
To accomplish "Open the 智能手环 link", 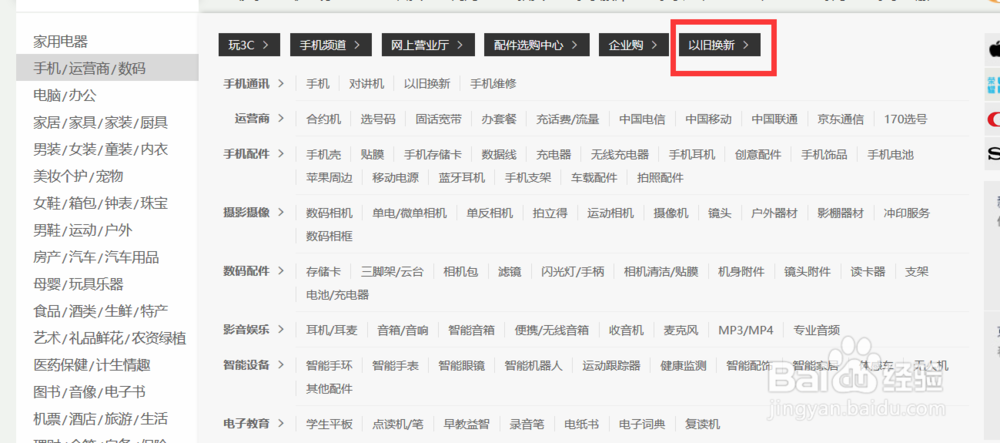I will [x=329, y=366].
